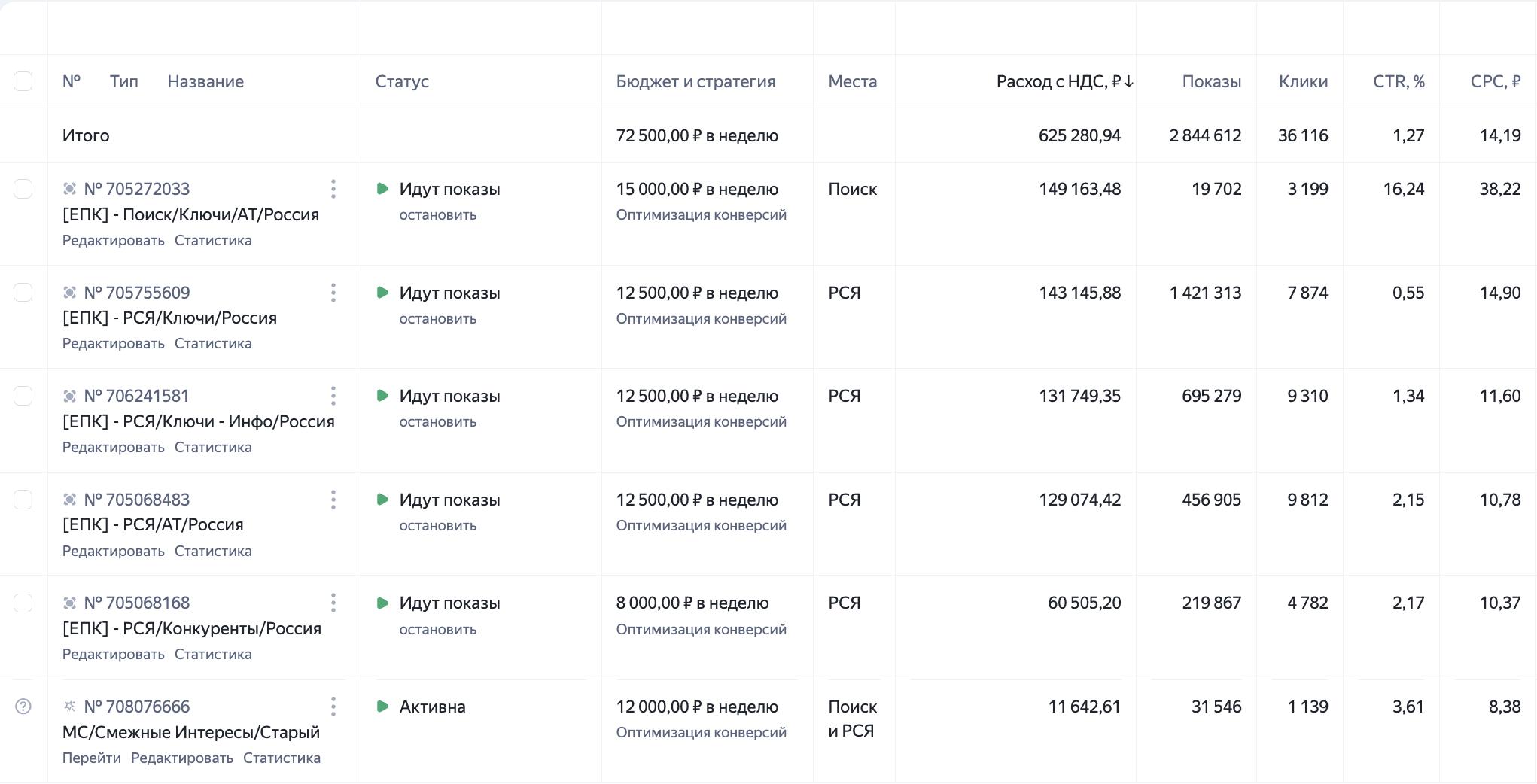1537x784 pixels.
Task: Open kebab menu for campaign 706241581
Action: (333, 396)
